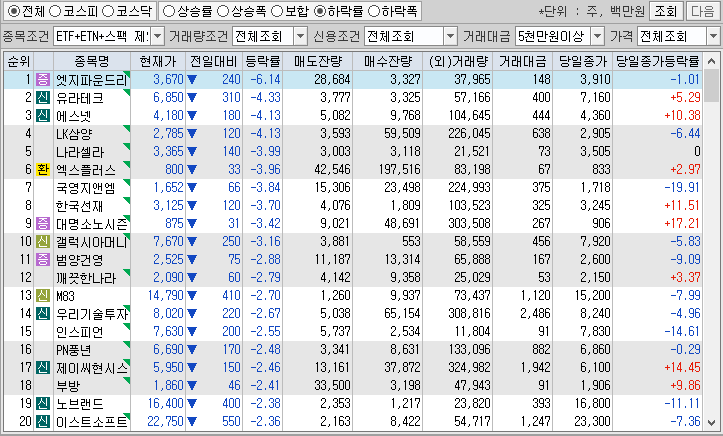
Task: Click down arrow icon in 국영지앤엠 row
Action: [192, 188]
